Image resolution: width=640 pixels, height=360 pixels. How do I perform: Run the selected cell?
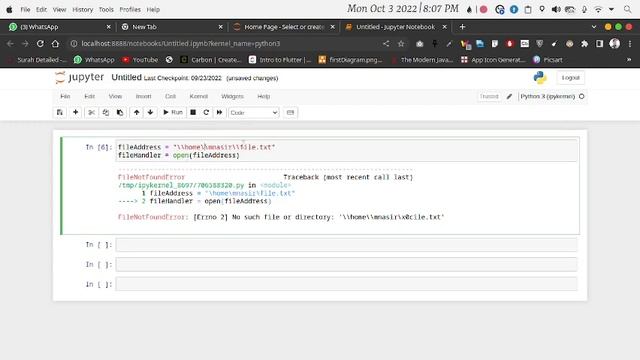[x=173, y=112]
